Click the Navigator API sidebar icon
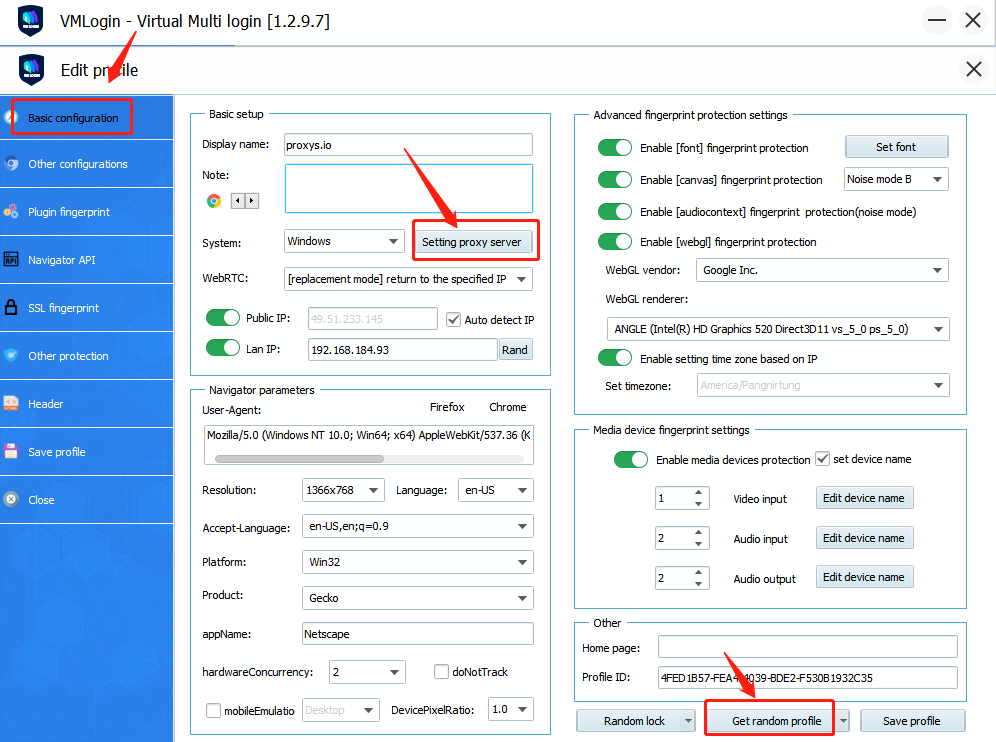 tap(11, 260)
